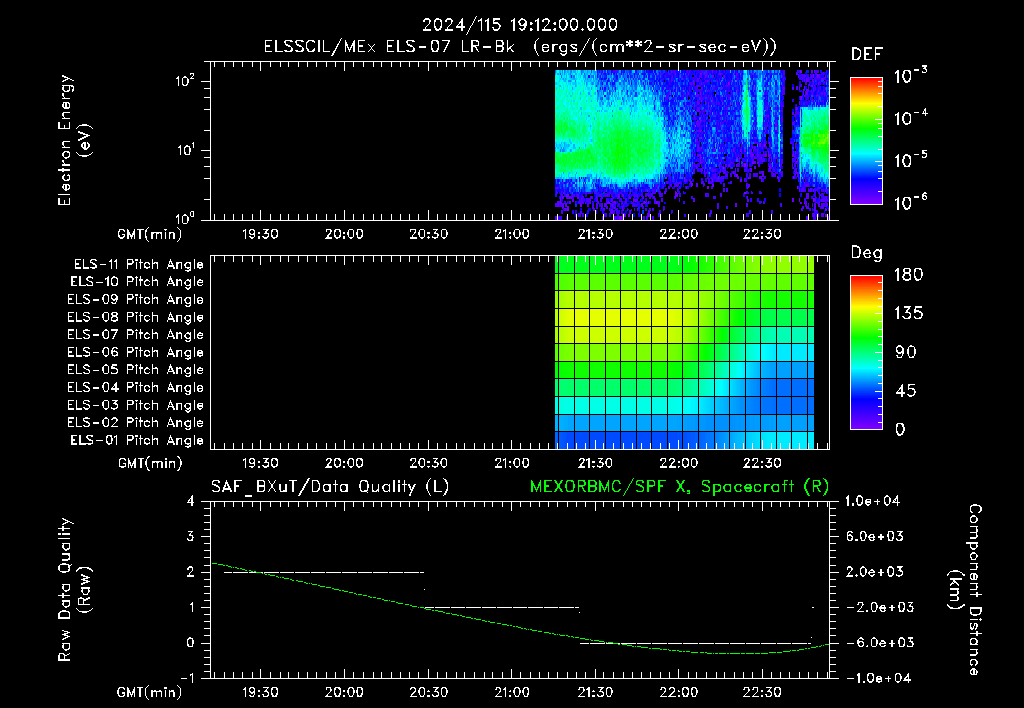Select the ELS-10 Pitch Angle row label
This screenshot has height=708, width=1024.
(137, 282)
